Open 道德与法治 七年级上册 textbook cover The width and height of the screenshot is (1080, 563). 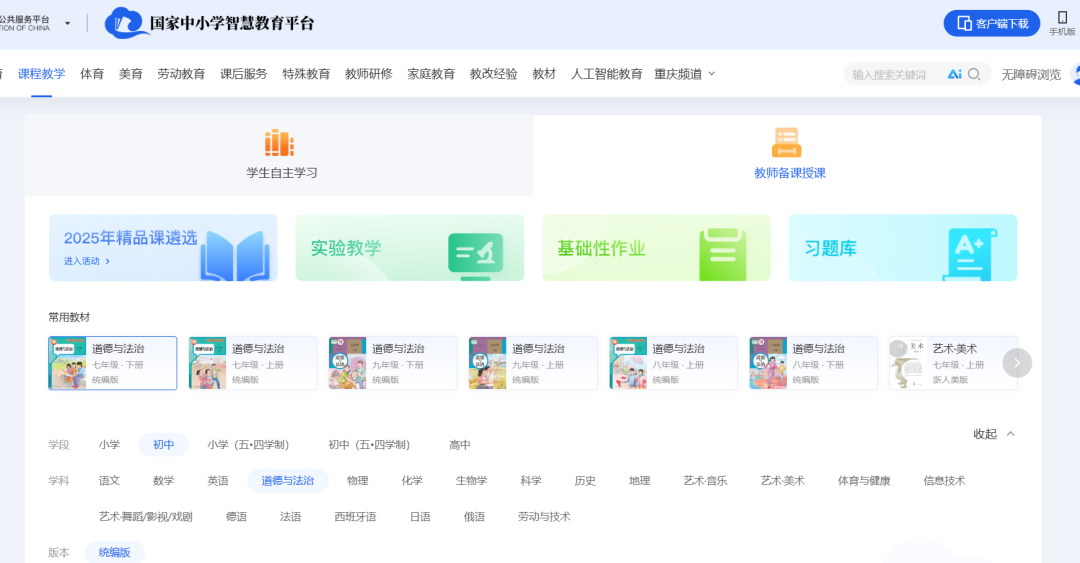click(207, 363)
